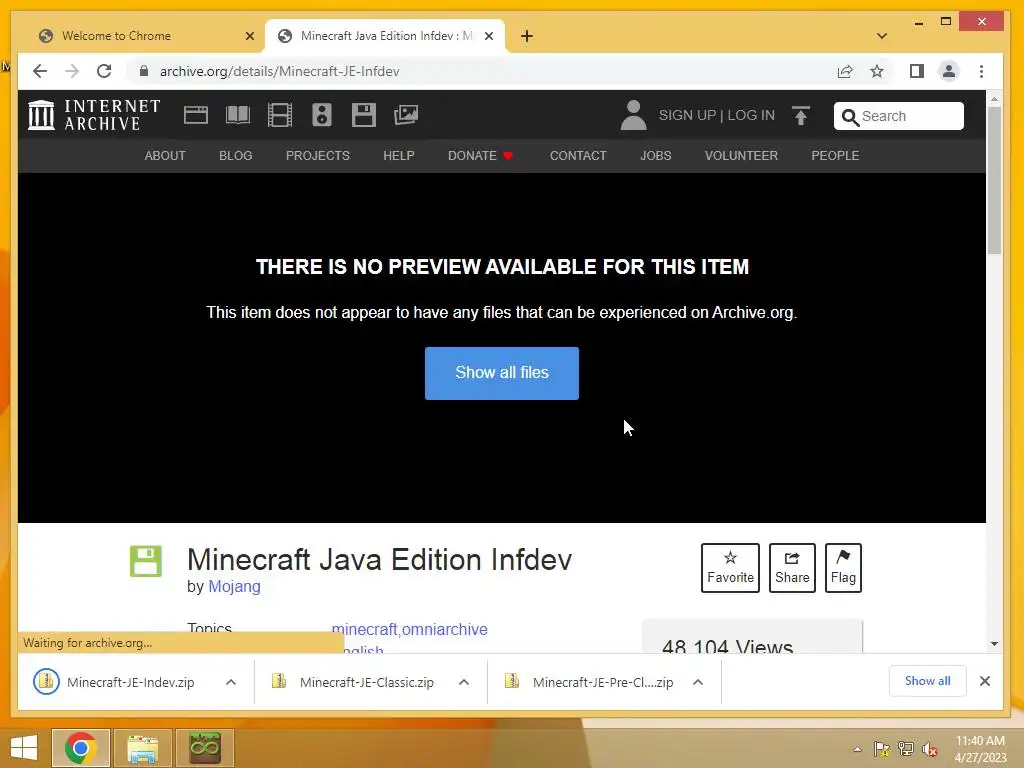Open the CONTACT menu item
This screenshot has width=1024, height=768.
coord(578,155)
